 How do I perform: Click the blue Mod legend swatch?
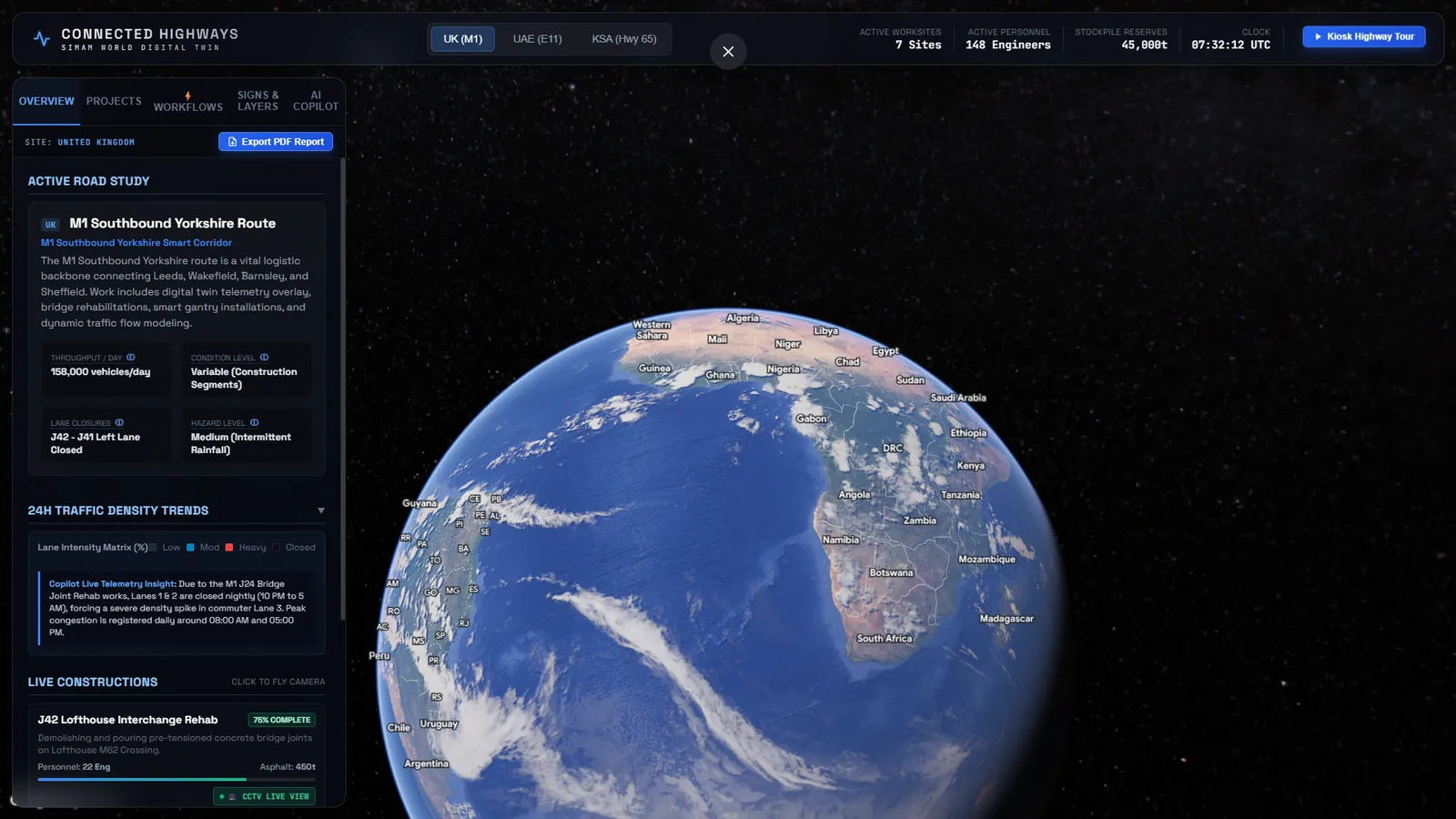pos(190,548)
